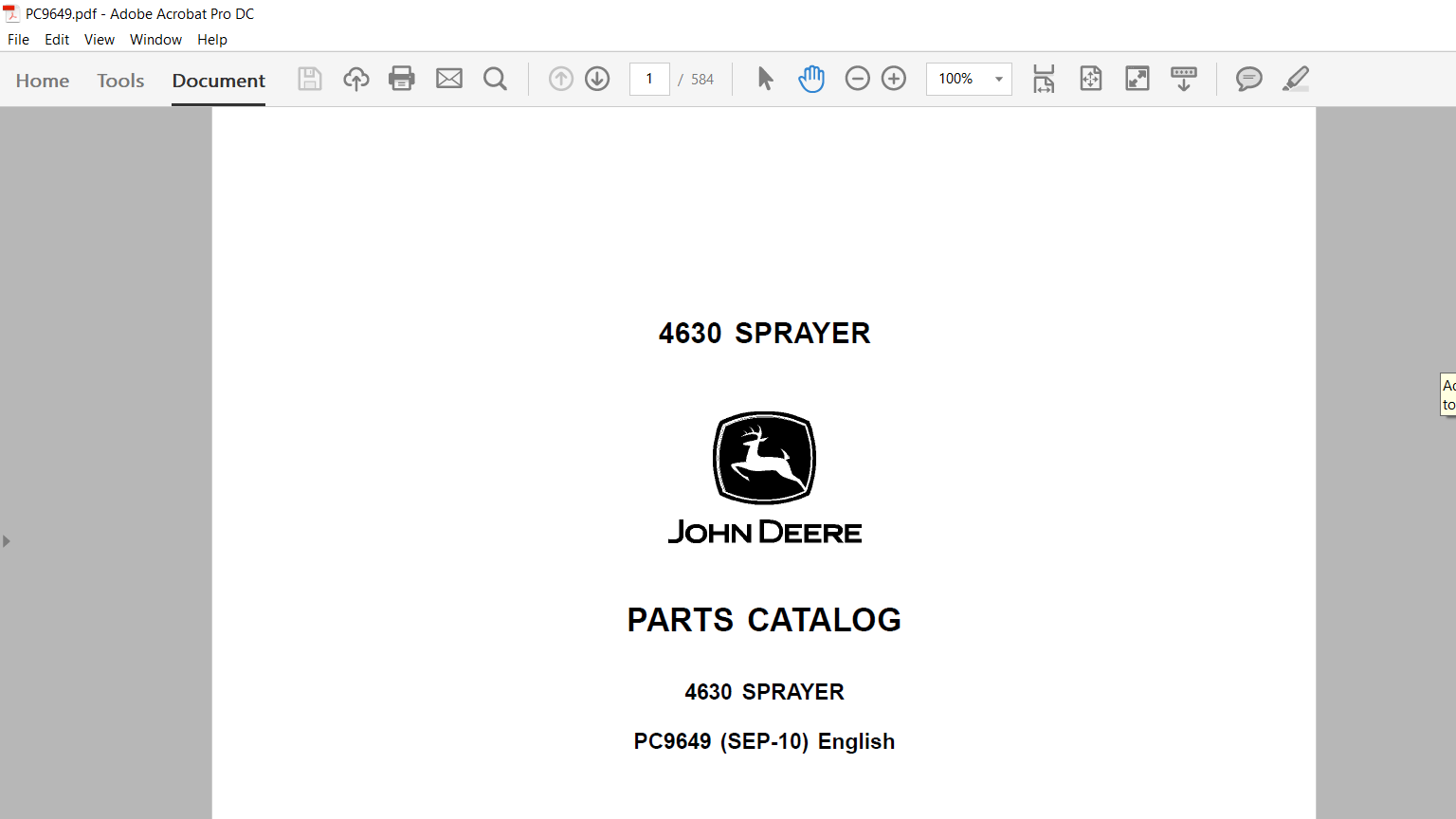The width and height of the screenshot is (1456, 819).
Task: Click the PARTS CATALOG heading text
Action: 764,620
